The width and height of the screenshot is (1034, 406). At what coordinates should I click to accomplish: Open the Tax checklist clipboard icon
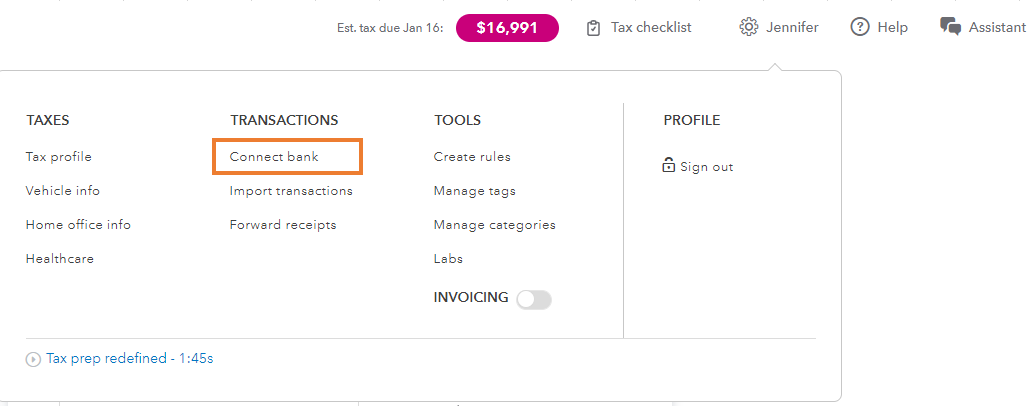tap(594, 28)
